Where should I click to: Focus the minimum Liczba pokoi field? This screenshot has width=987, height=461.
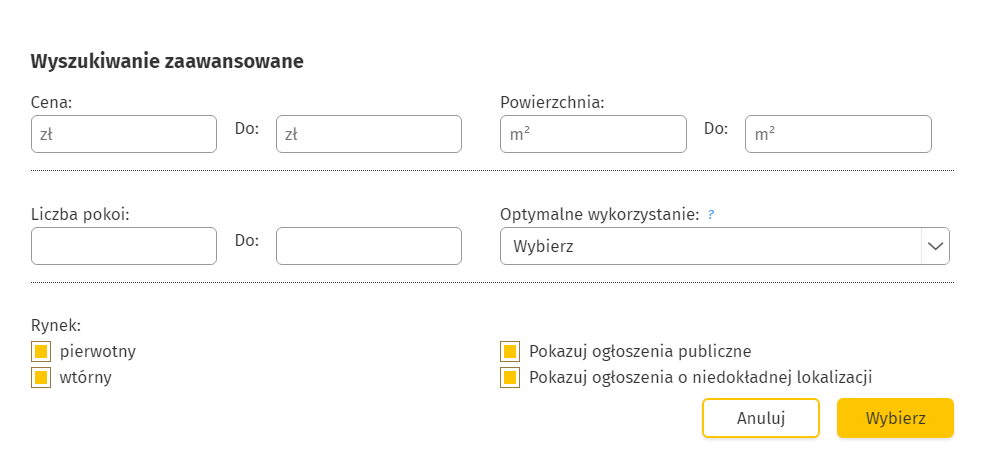click(124, 246)
